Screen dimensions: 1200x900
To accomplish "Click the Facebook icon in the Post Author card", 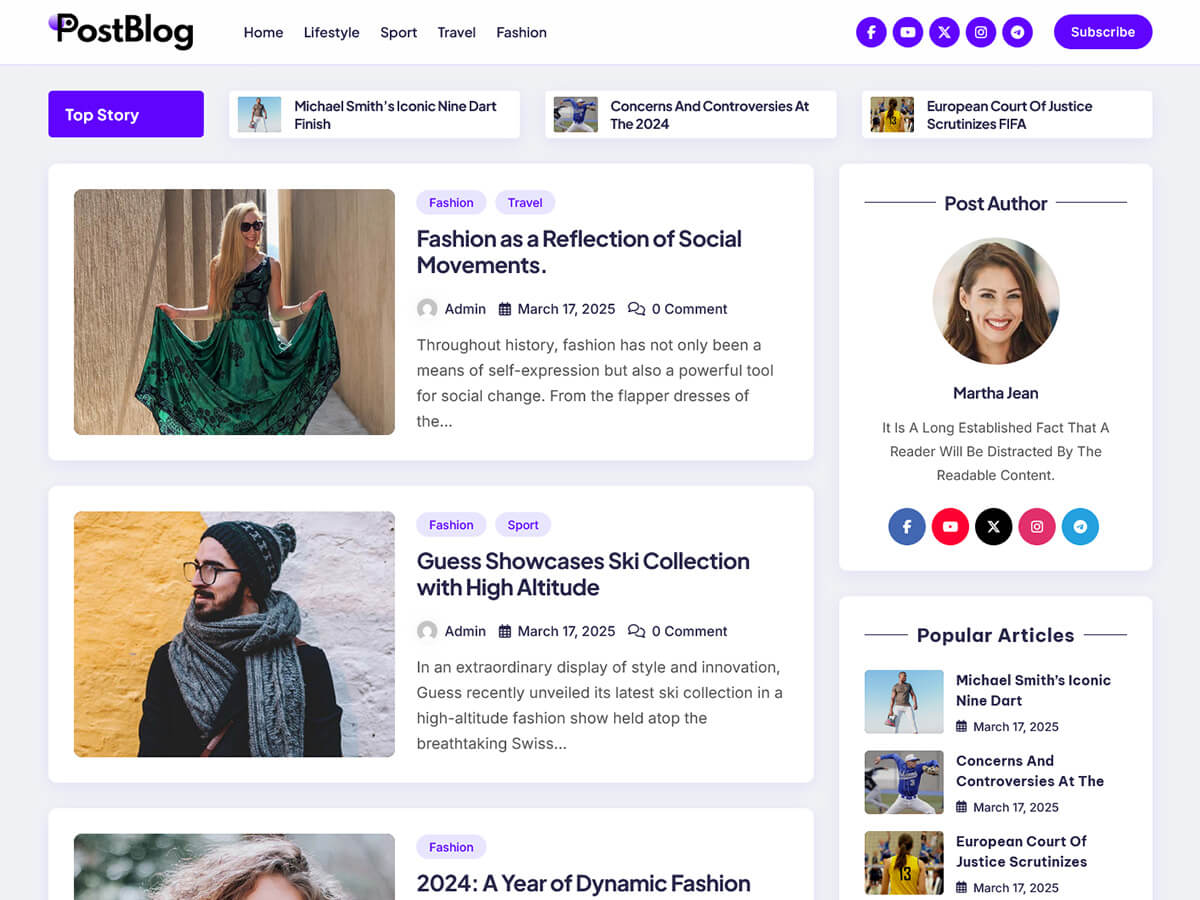I will [906, 526].
